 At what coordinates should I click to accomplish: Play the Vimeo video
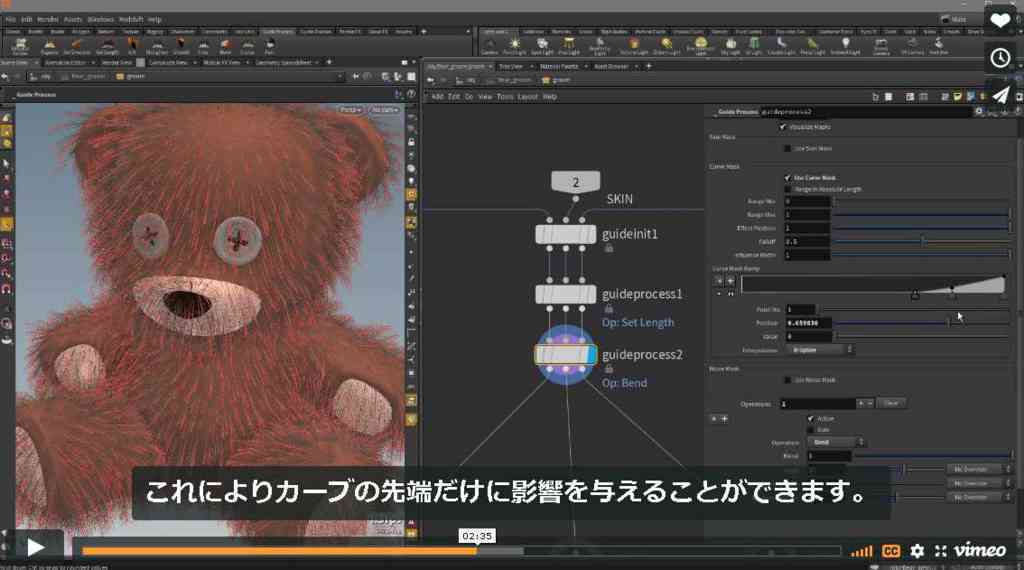35,547
